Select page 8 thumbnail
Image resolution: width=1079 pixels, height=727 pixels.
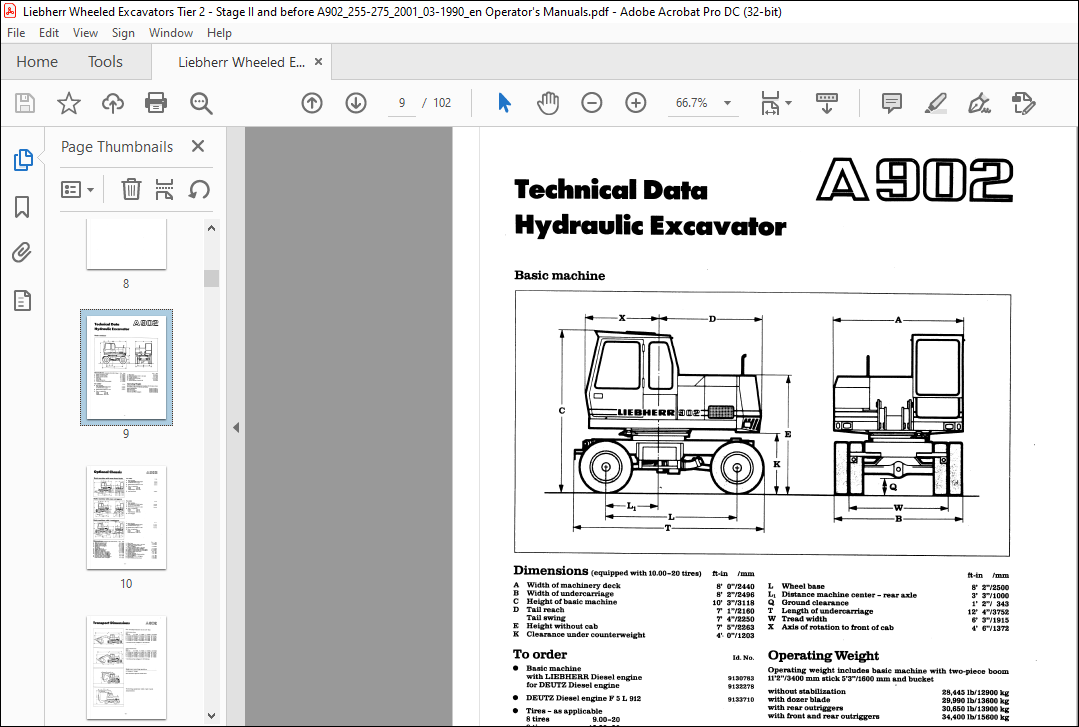[126, 244]
